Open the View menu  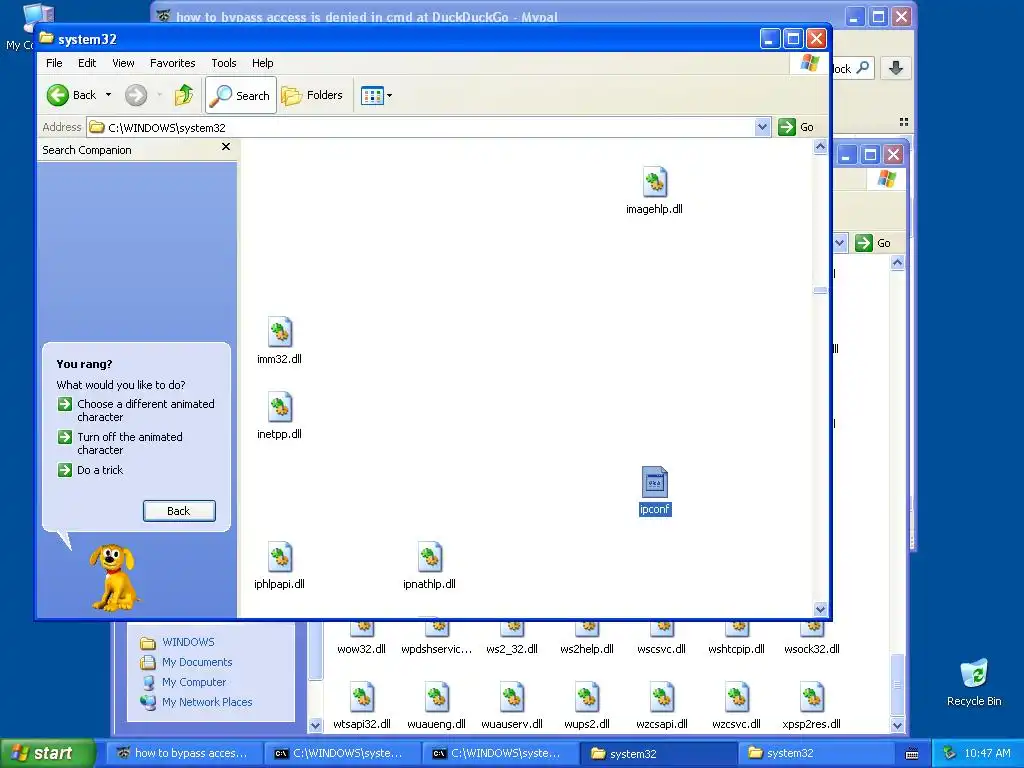tap(123, 63)
